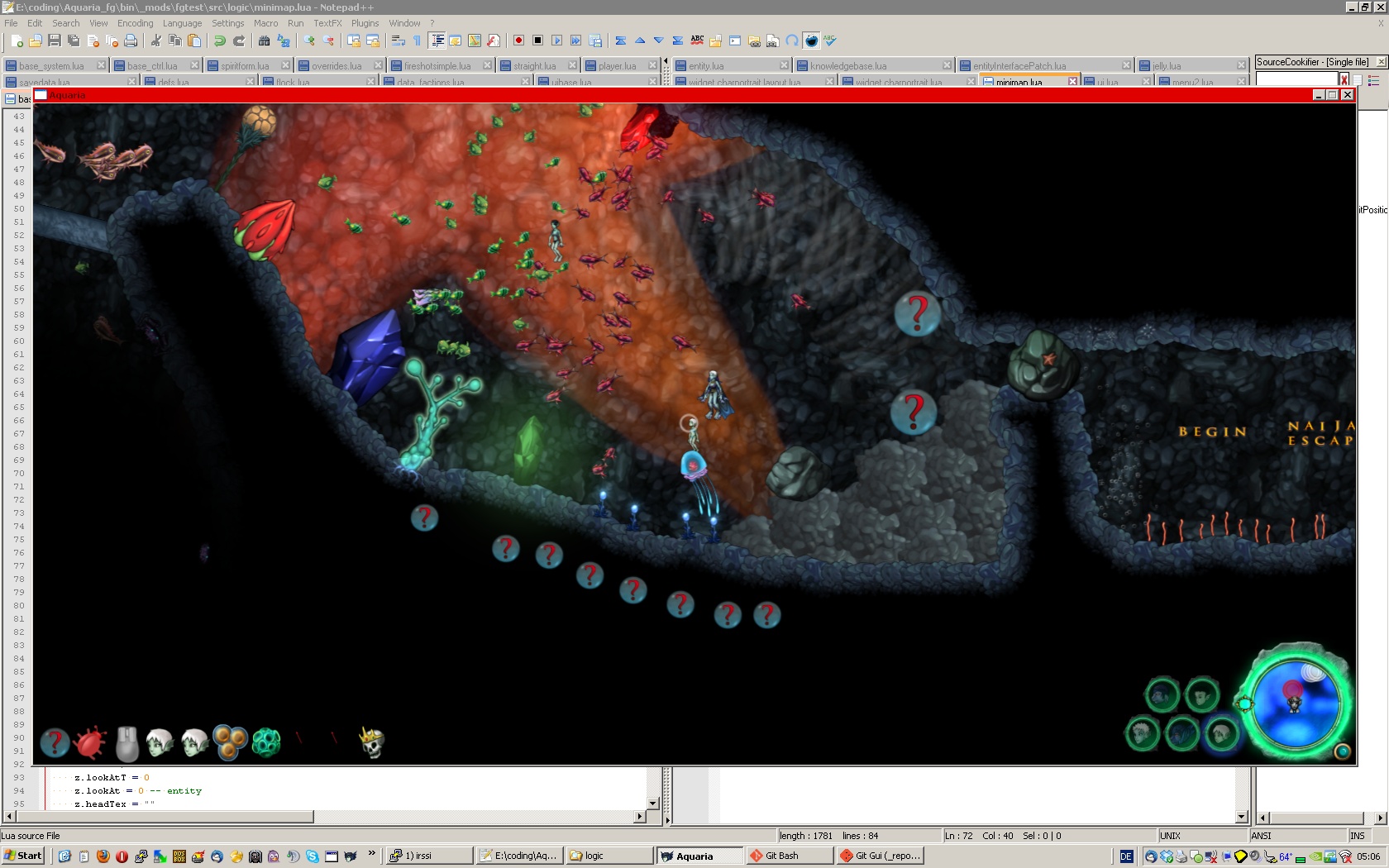1389x868 pixels.
Task: Click the skull with crown icon
Action: [x=372, y=742]
